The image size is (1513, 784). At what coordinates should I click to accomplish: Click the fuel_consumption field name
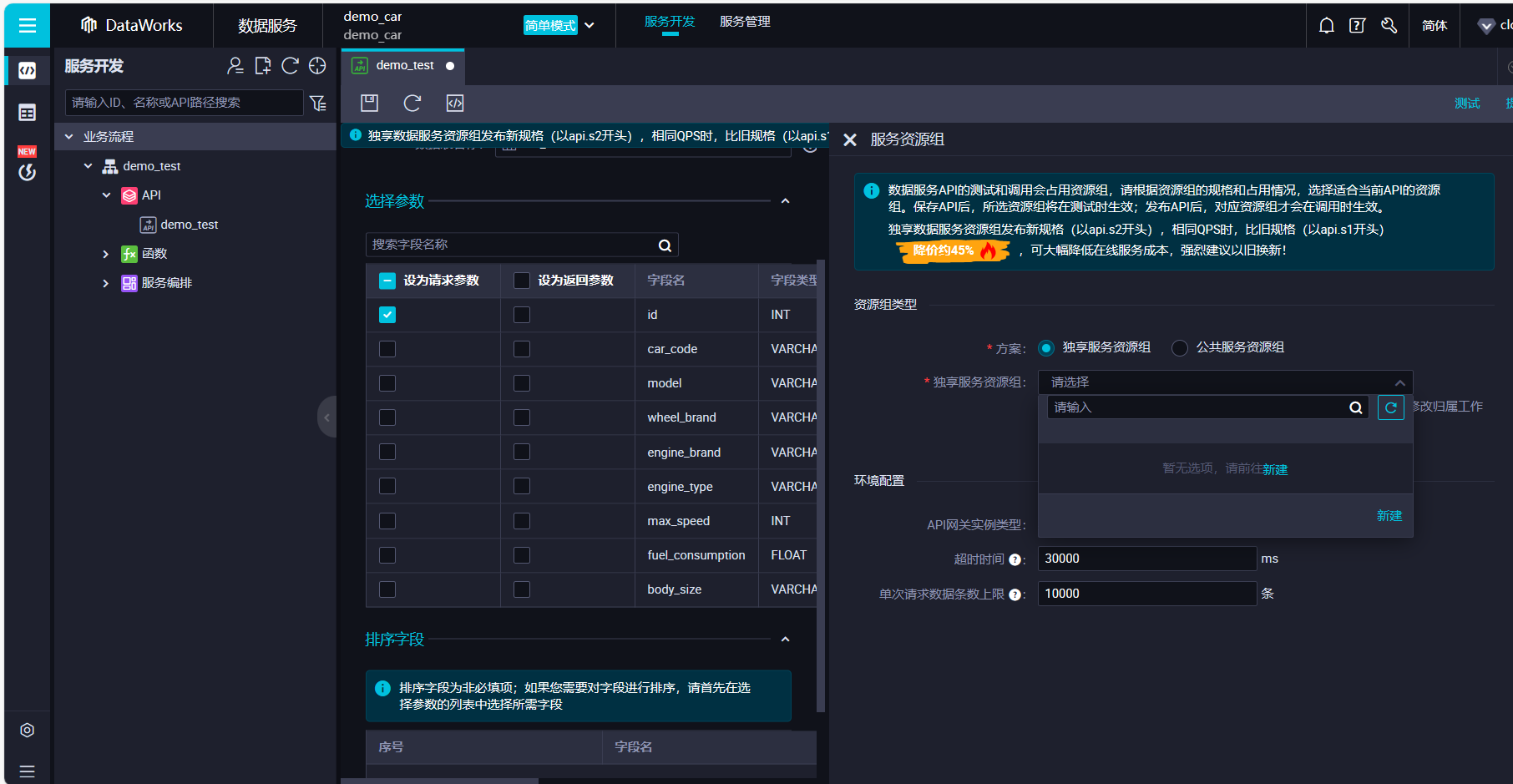(x=696, y=555)
